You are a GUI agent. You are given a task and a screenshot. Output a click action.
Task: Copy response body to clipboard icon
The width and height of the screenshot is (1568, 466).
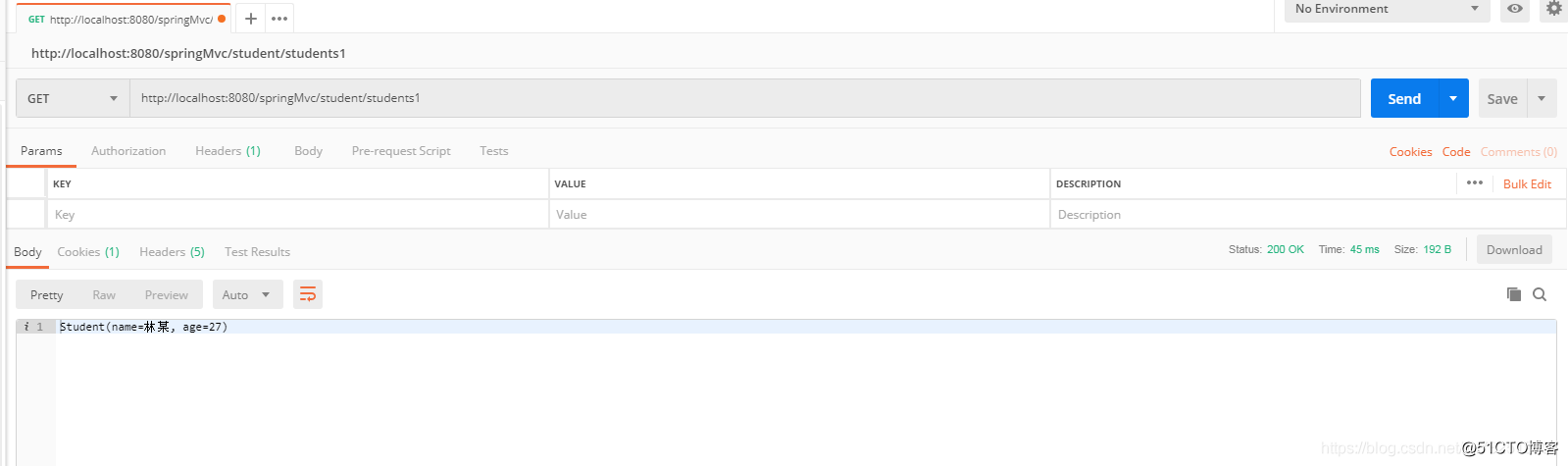pyautogui.click(x=1514, y=294)
